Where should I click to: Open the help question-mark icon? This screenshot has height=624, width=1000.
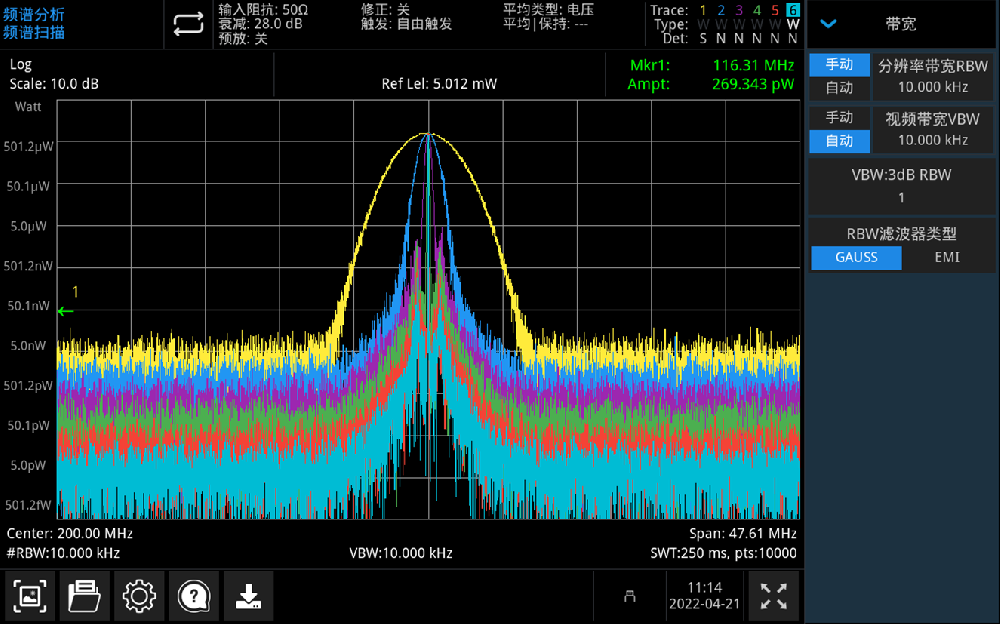[192, 597]
